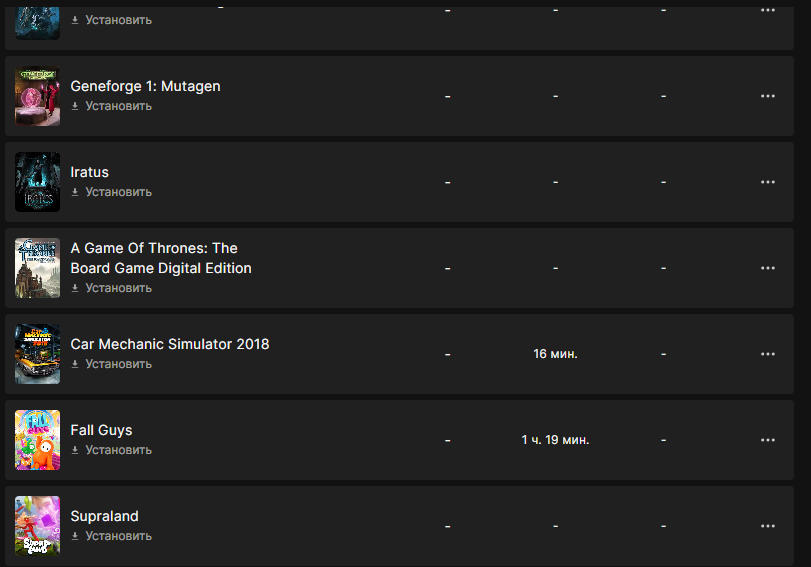This screenshot has height=567, width=811.
Task: Open three-dot options menu for Iratus
Action: [x=768, y=182]
